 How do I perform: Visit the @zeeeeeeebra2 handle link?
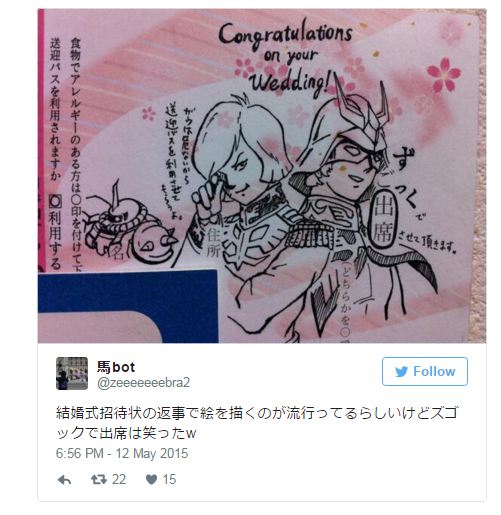pyautogui.click(x=144, y=382)
